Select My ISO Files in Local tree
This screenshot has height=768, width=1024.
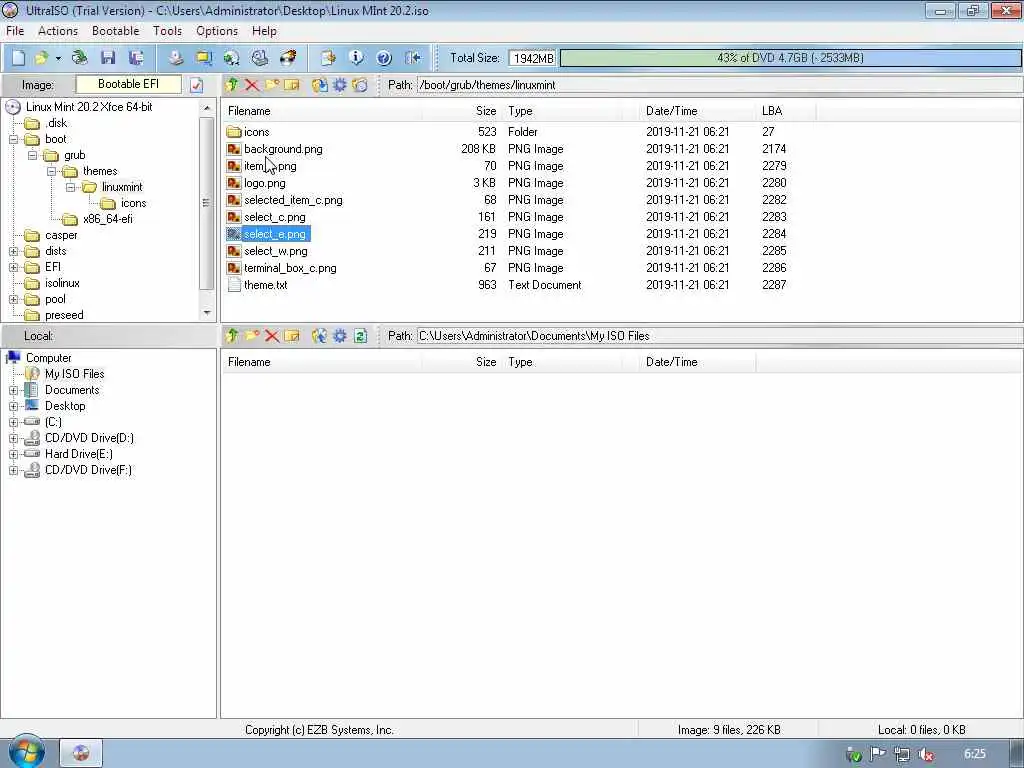click(x=74, y=374)
